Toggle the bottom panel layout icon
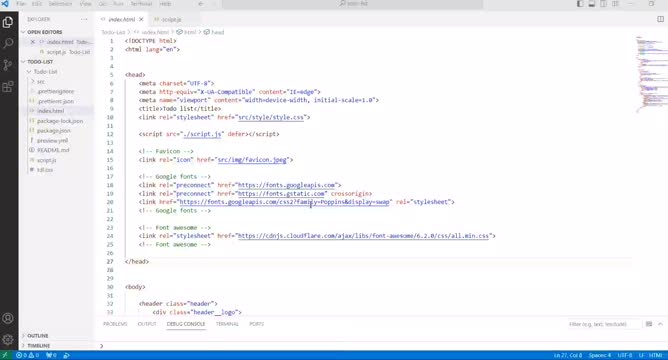Screen dimensions: 668x360 [592, 4]
